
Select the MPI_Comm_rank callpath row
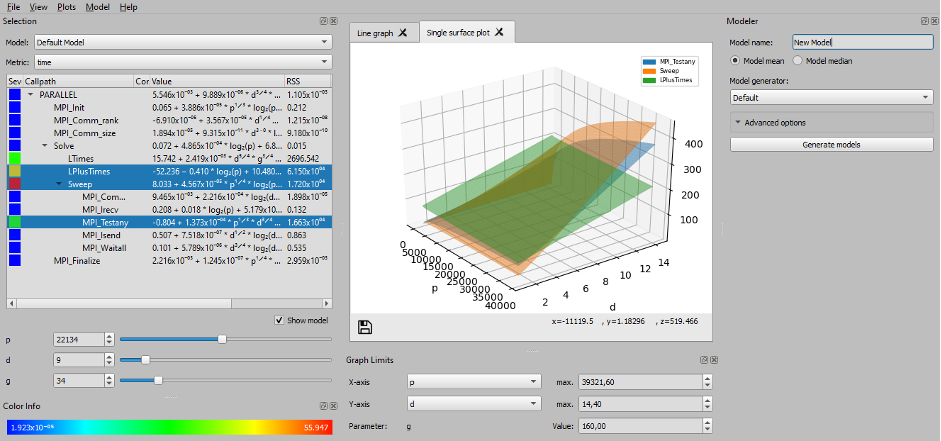click(169, 121)
